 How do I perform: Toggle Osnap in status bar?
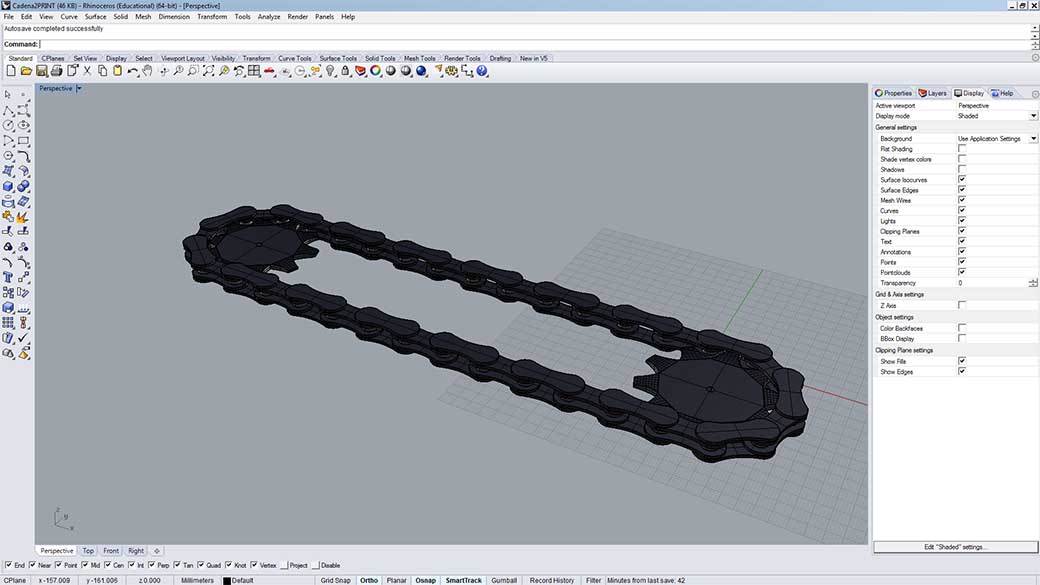tap(425, 580)
